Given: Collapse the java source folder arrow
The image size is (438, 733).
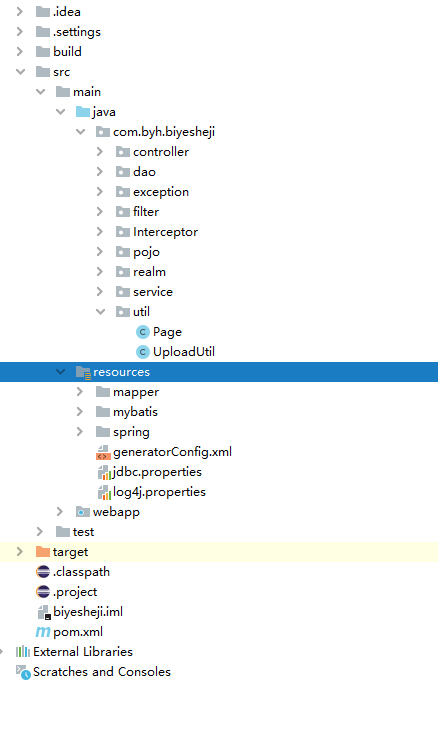Looking at the screenshot, I should pos(60,112).
